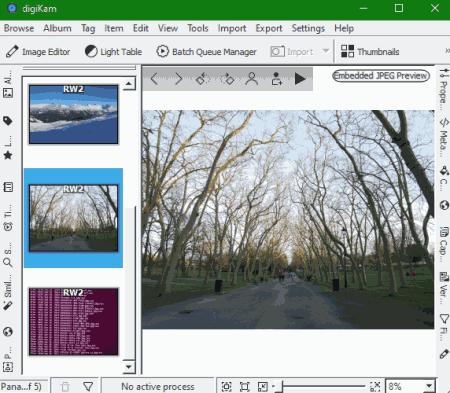Open the Edit menu
This screenshot has height=393, width=450.
click(141, 28)
